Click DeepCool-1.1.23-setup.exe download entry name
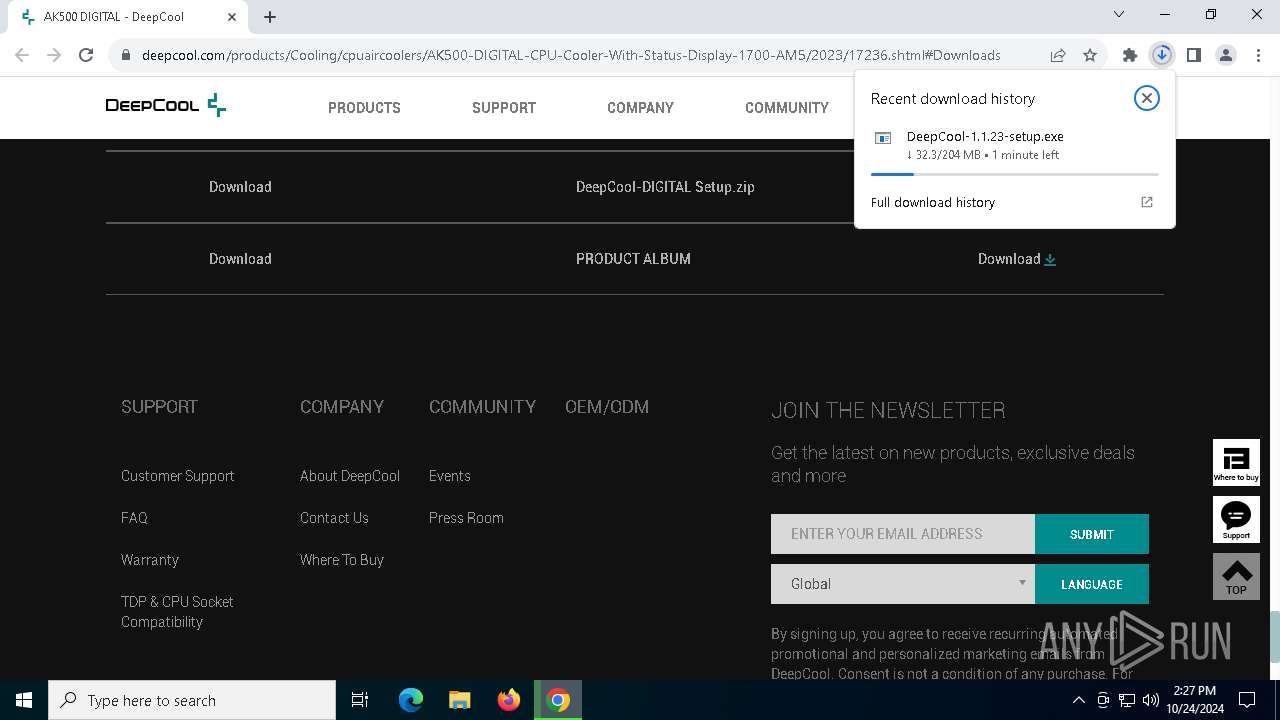Viewport: 1280px width, 720px height. pos(985,137)
